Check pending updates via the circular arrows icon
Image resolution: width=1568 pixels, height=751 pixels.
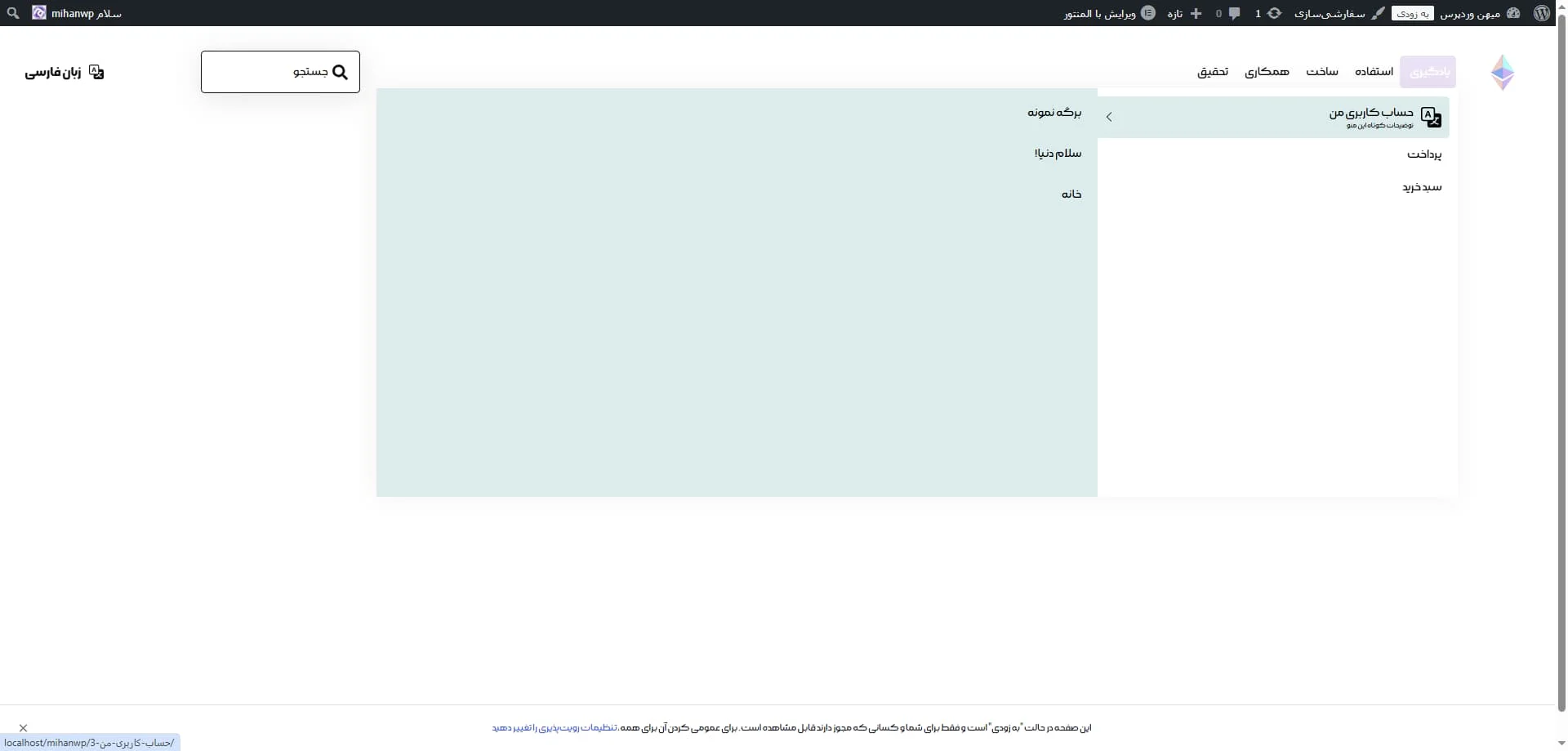pyautogui.click(x=1274, y=13)
